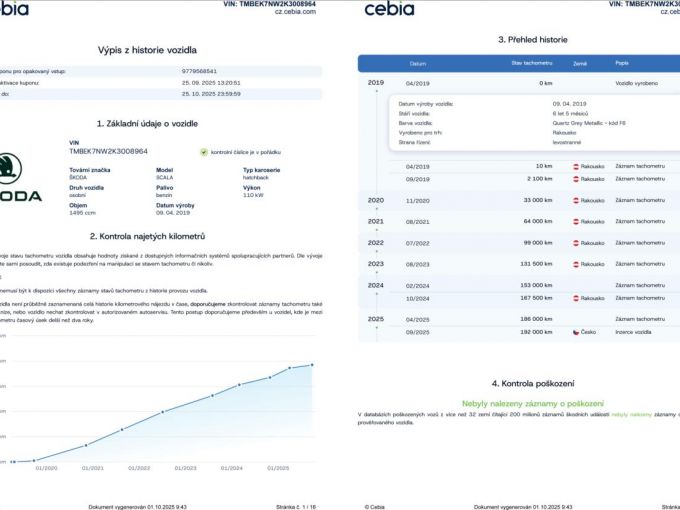Image resolution: width=680 pixels, height=510 pixels.
Task: Click Austria flag icon in 11/2020 row
Action: (576, 201)
